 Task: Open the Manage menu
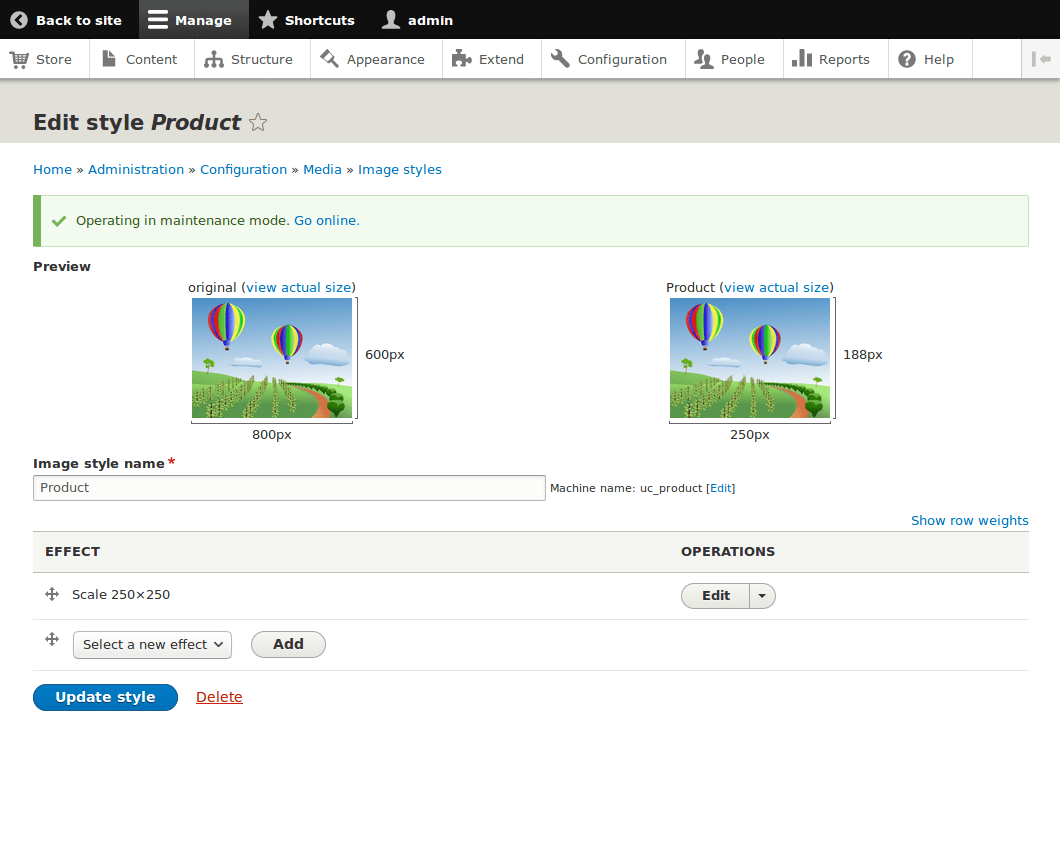click(x=193, y=19)
